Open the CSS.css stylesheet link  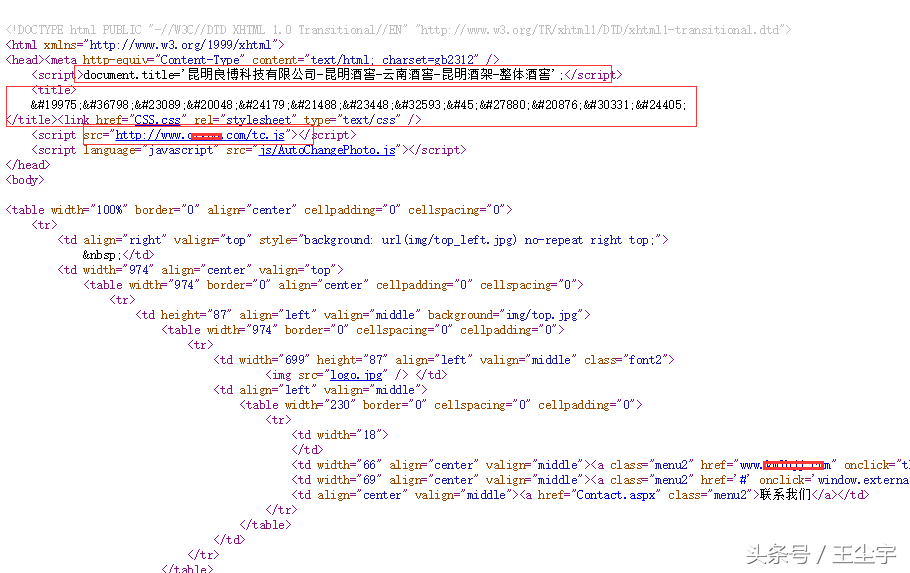pyautogui.click(x=157, y=120)
